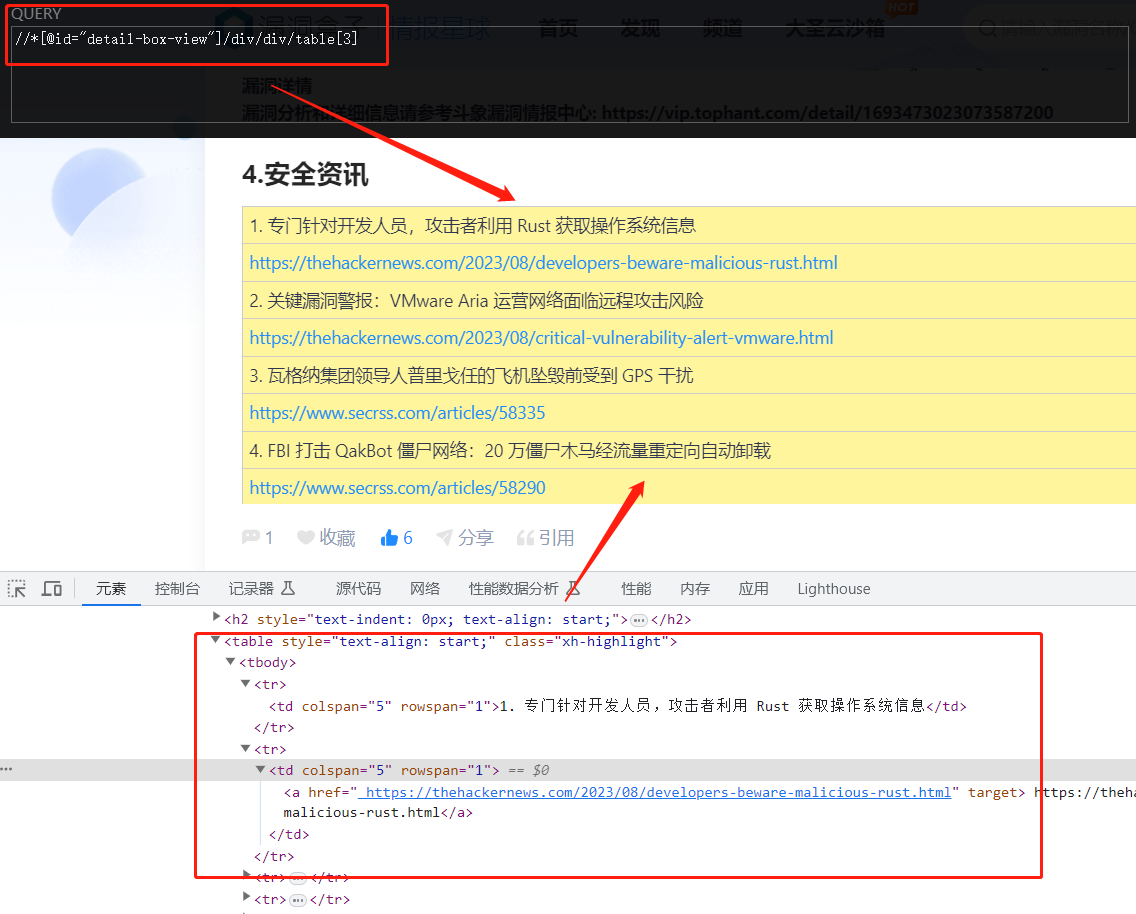Click the paper plane 分享 share icon
Screen dimensions: 1136x914
coord(444,537)
